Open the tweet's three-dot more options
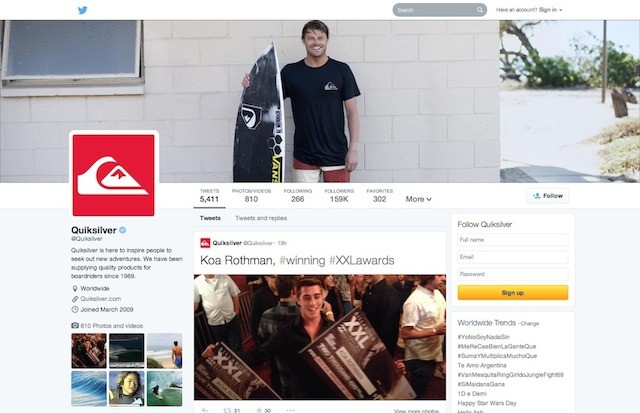640x413 pixels. [290, 410]
